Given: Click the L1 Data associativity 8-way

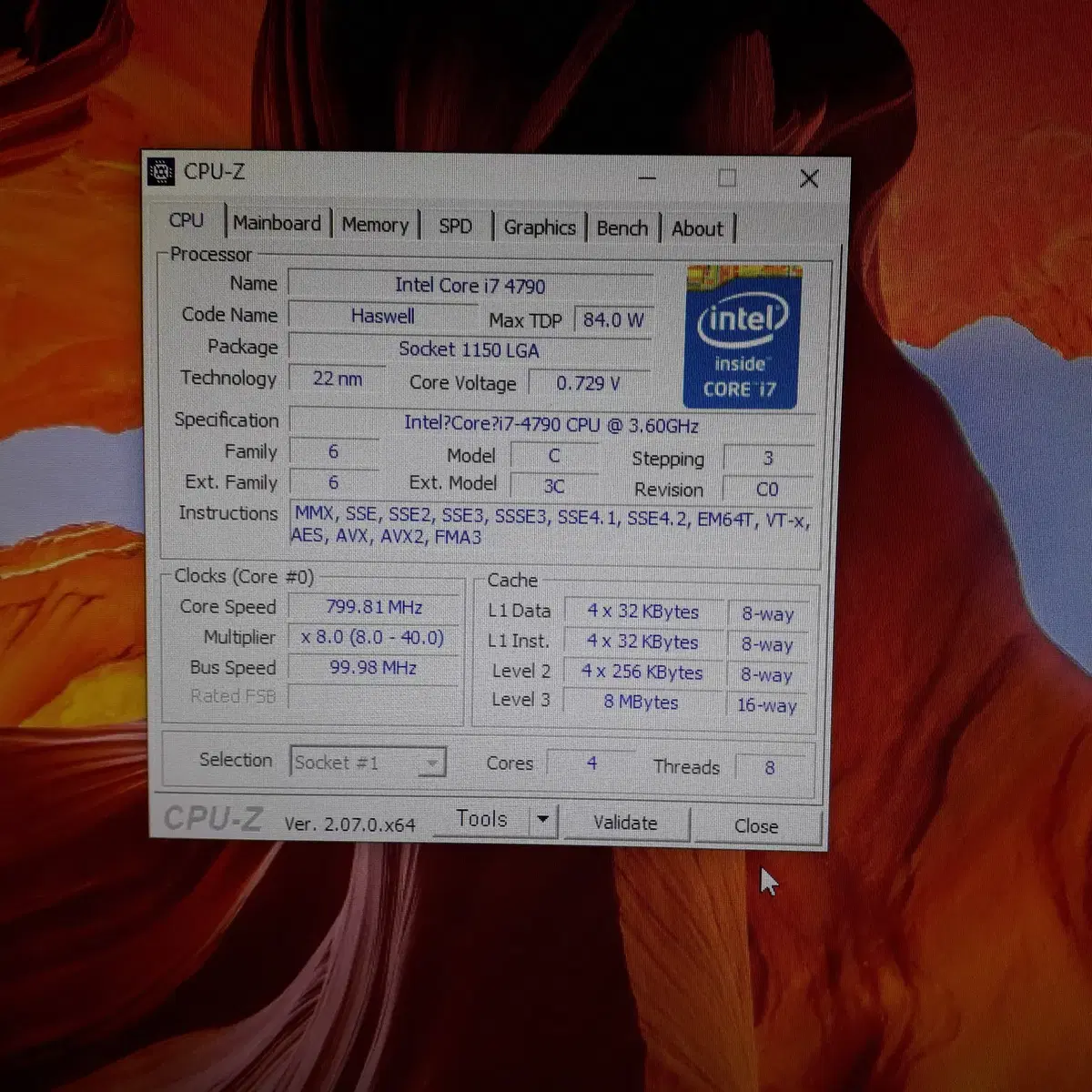Looking at the screenshot, I should [767, 614].
